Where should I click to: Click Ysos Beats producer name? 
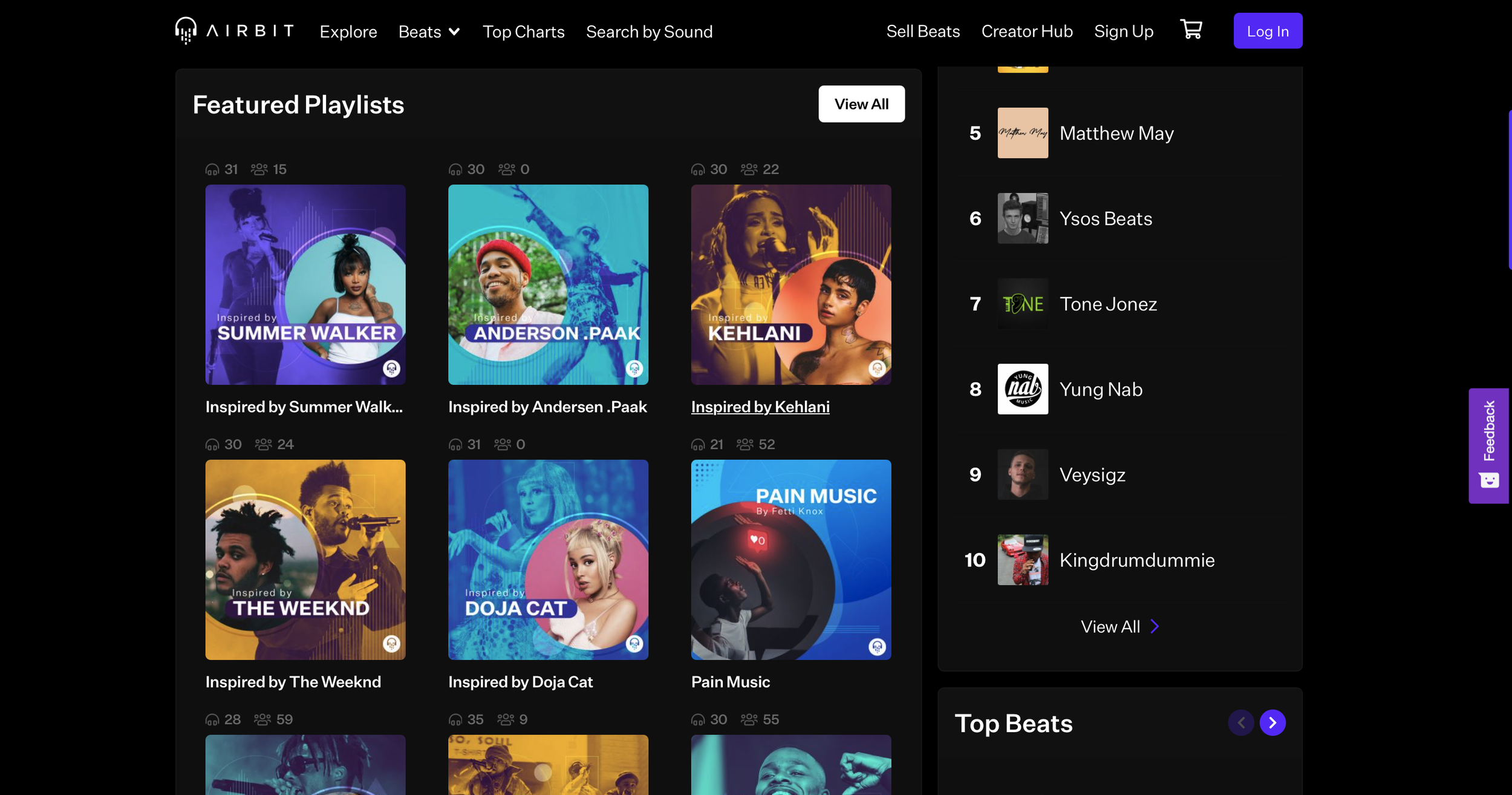1106,218
